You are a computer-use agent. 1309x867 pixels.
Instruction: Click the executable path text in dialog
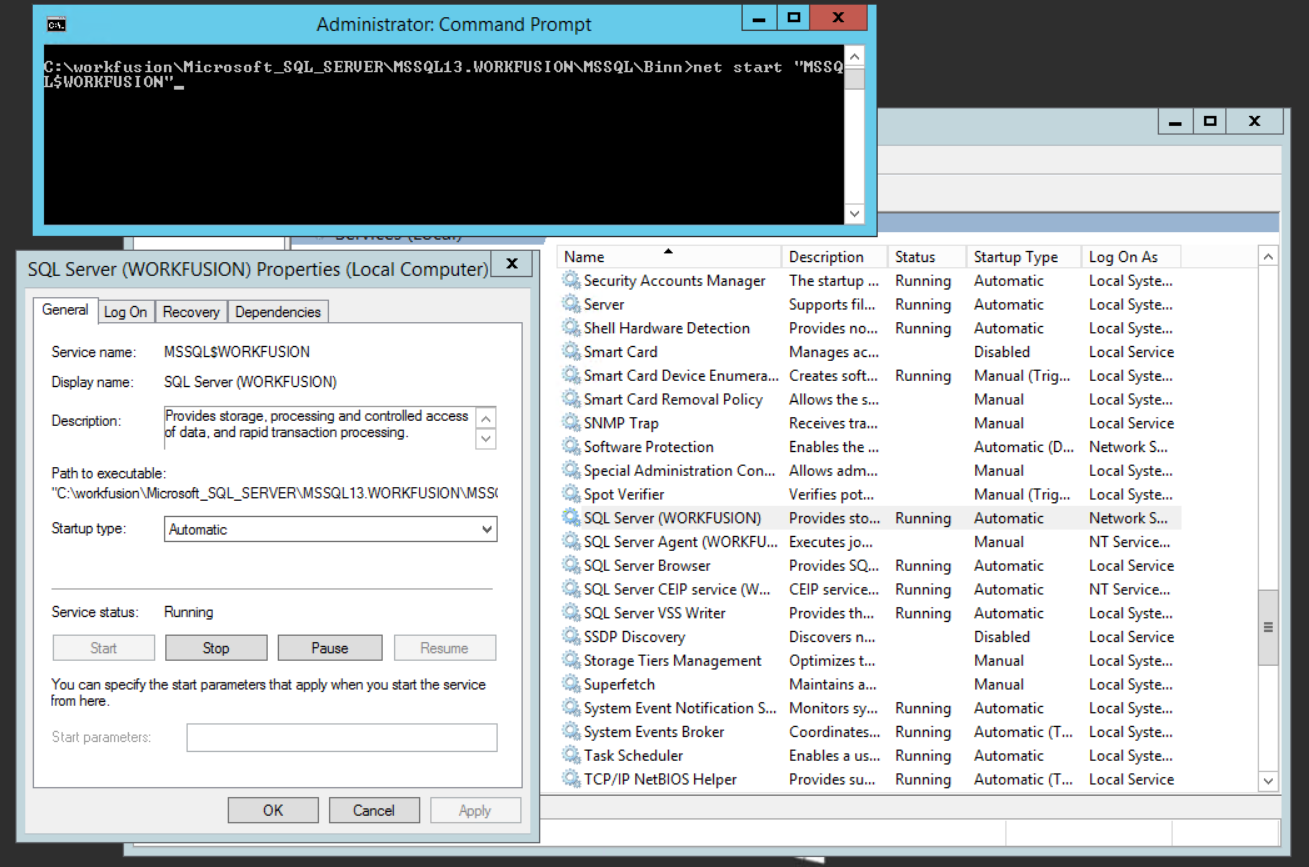point(274,493)
